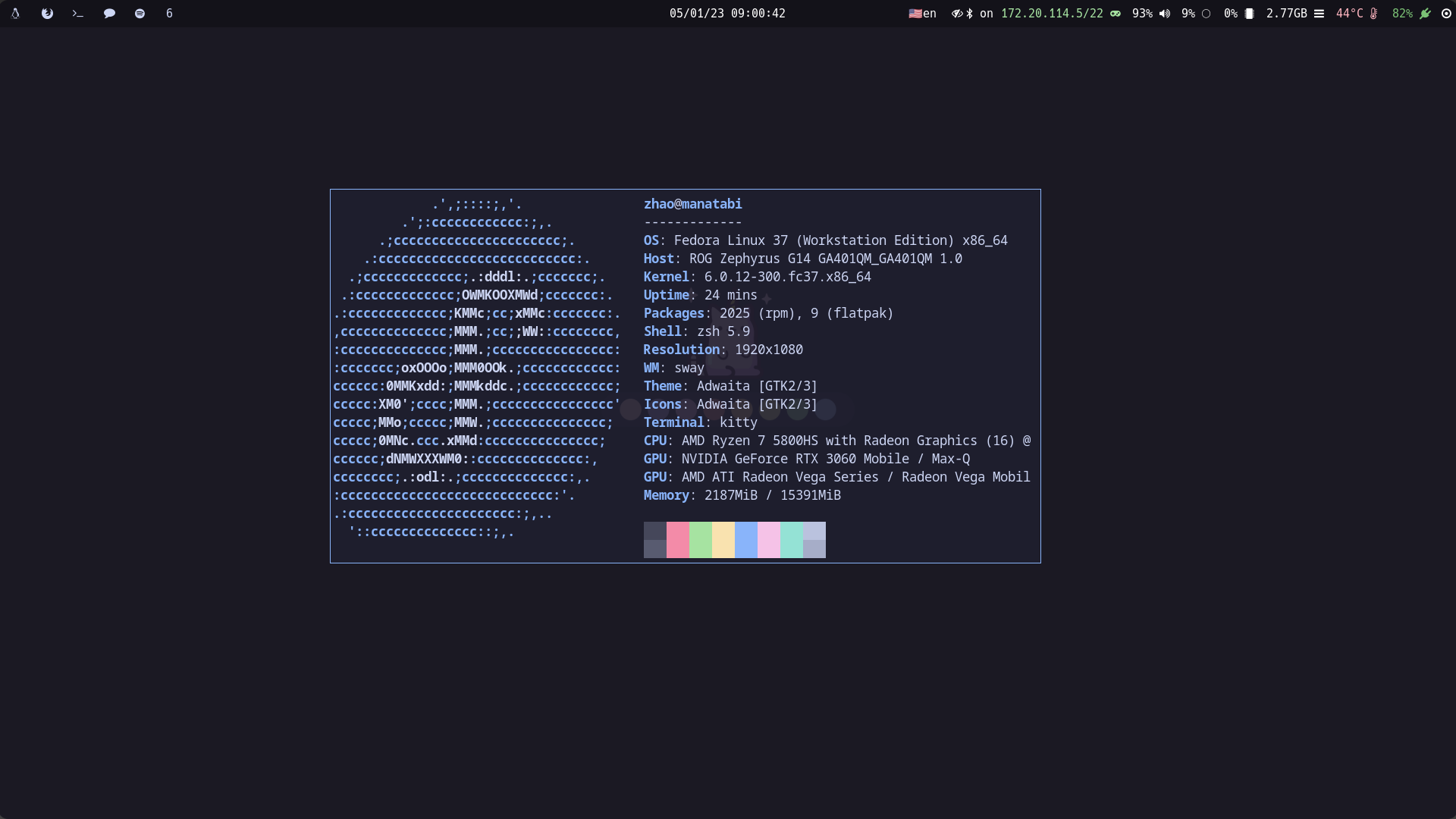The width and height of the screenshot is (1456, 819).
Task: Click the 44°C temperature reading
Action: pos(1350,14)
